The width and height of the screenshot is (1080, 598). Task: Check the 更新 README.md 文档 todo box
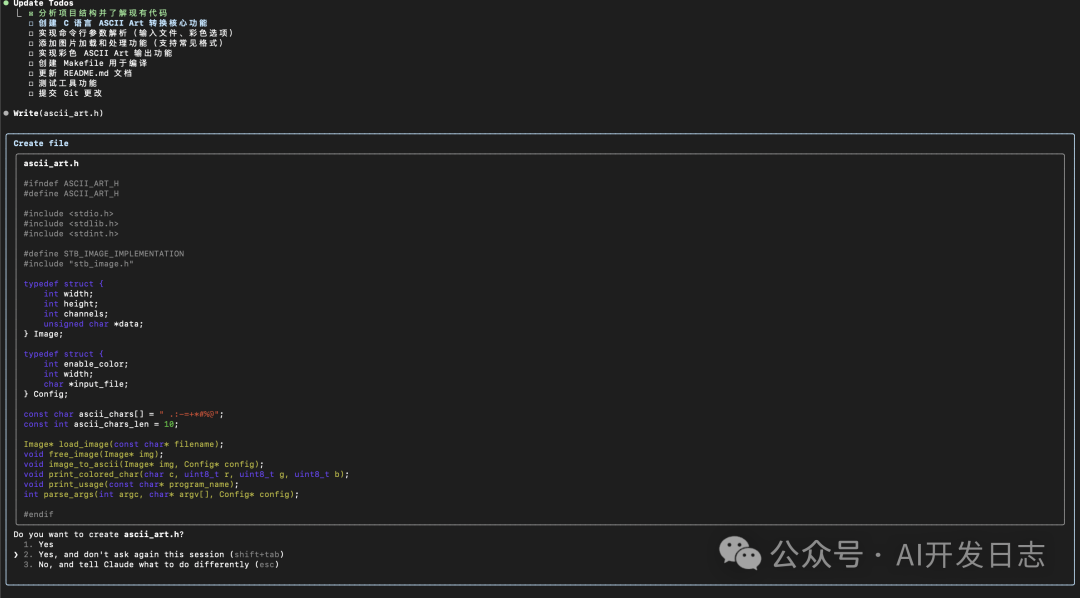(30, 72)
